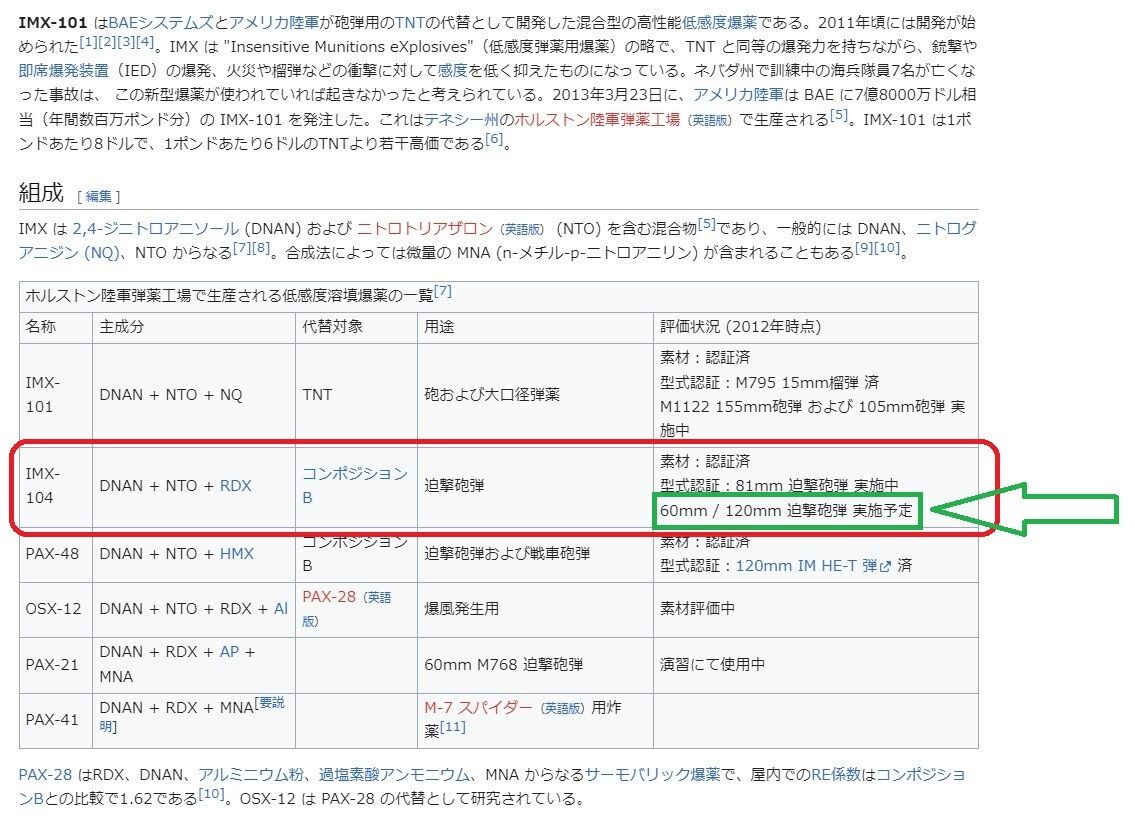The width and height of the screenshot is (1146, 829).
Task: Jump to citation [11] in PAX-41 row
Action: click(x=452, y=727)
